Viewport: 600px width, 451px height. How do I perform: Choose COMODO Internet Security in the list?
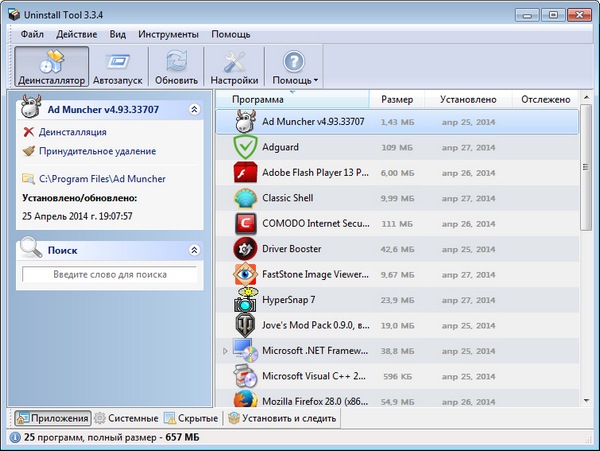point(312,223)
